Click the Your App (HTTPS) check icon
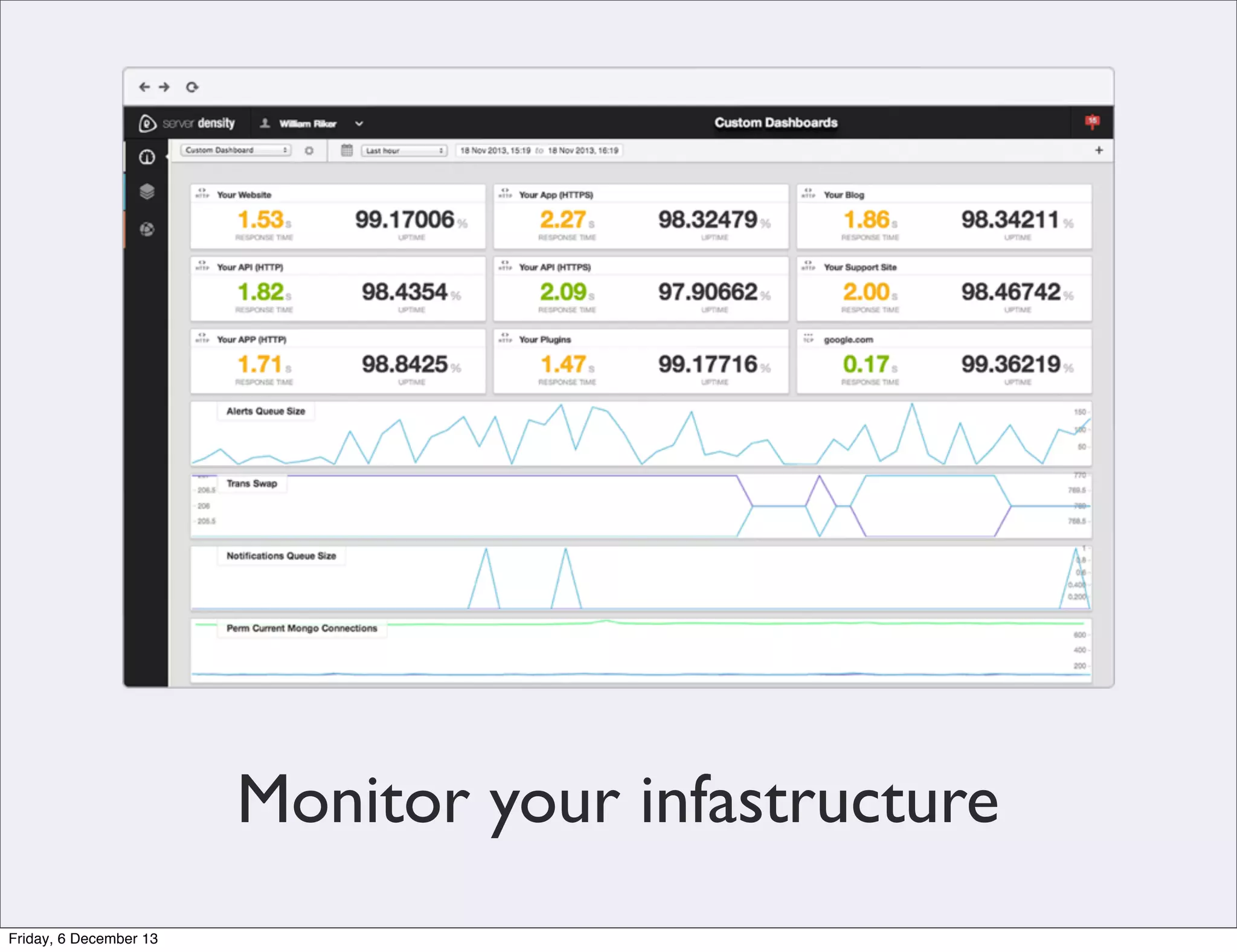The image size is (1237, 952). (x=506, y=193)
